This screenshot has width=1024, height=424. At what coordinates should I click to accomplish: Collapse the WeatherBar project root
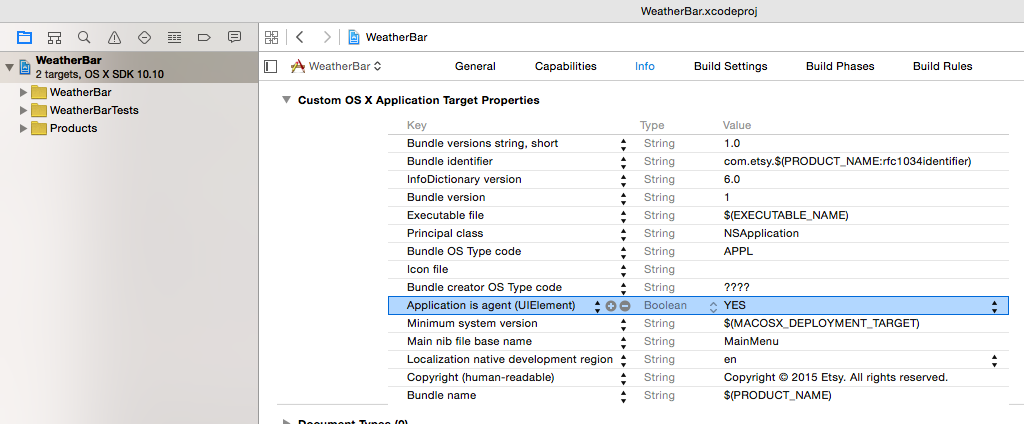pyautogui.click(x=9, y=67)
